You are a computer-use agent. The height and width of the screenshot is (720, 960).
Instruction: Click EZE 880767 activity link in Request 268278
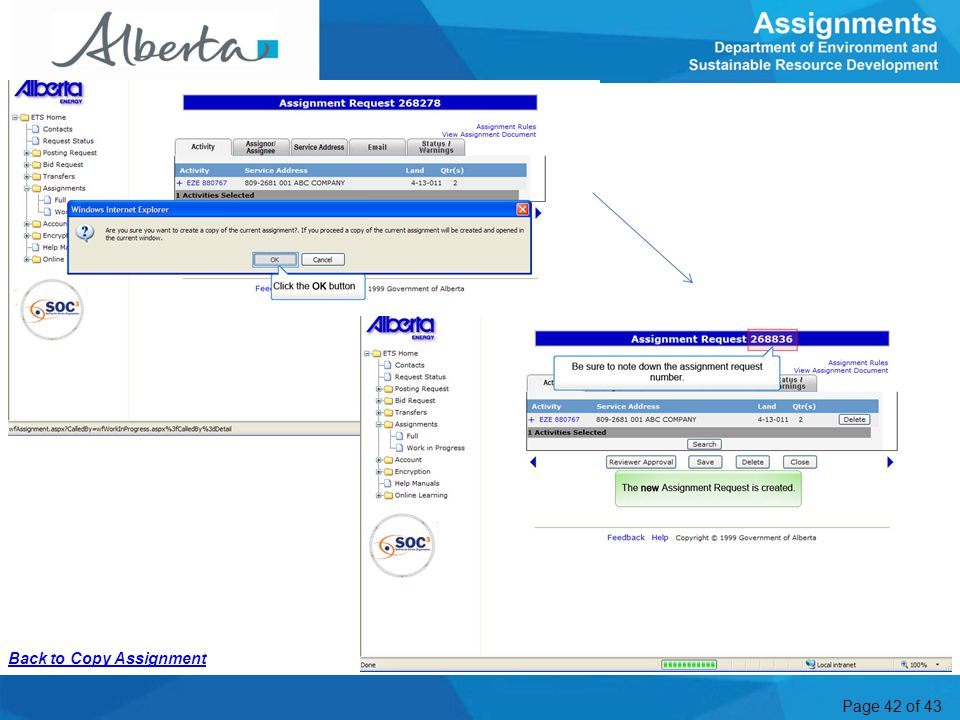coord(206,183)
